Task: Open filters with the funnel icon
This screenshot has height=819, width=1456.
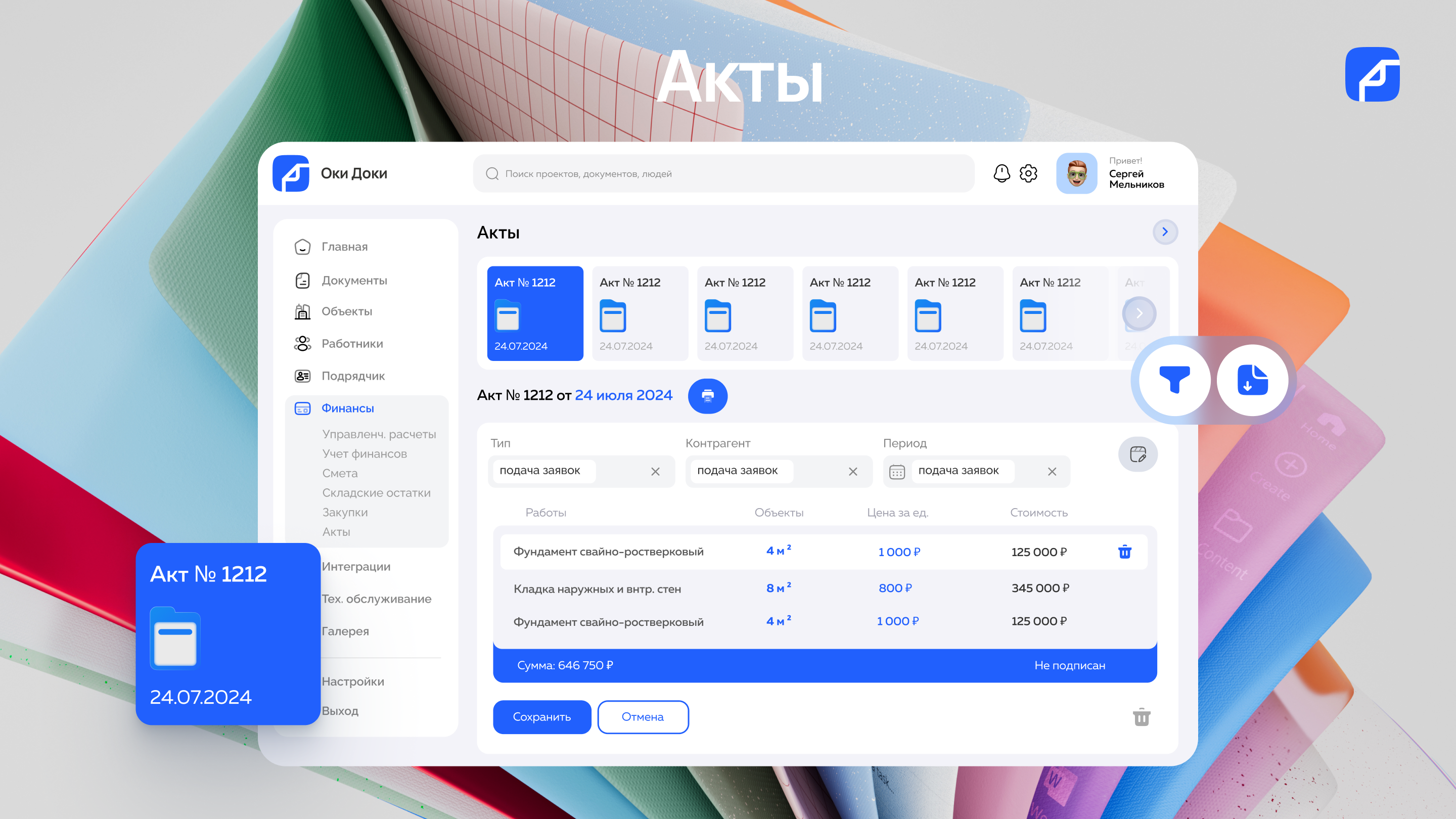Action: [x=1174, y=380]
